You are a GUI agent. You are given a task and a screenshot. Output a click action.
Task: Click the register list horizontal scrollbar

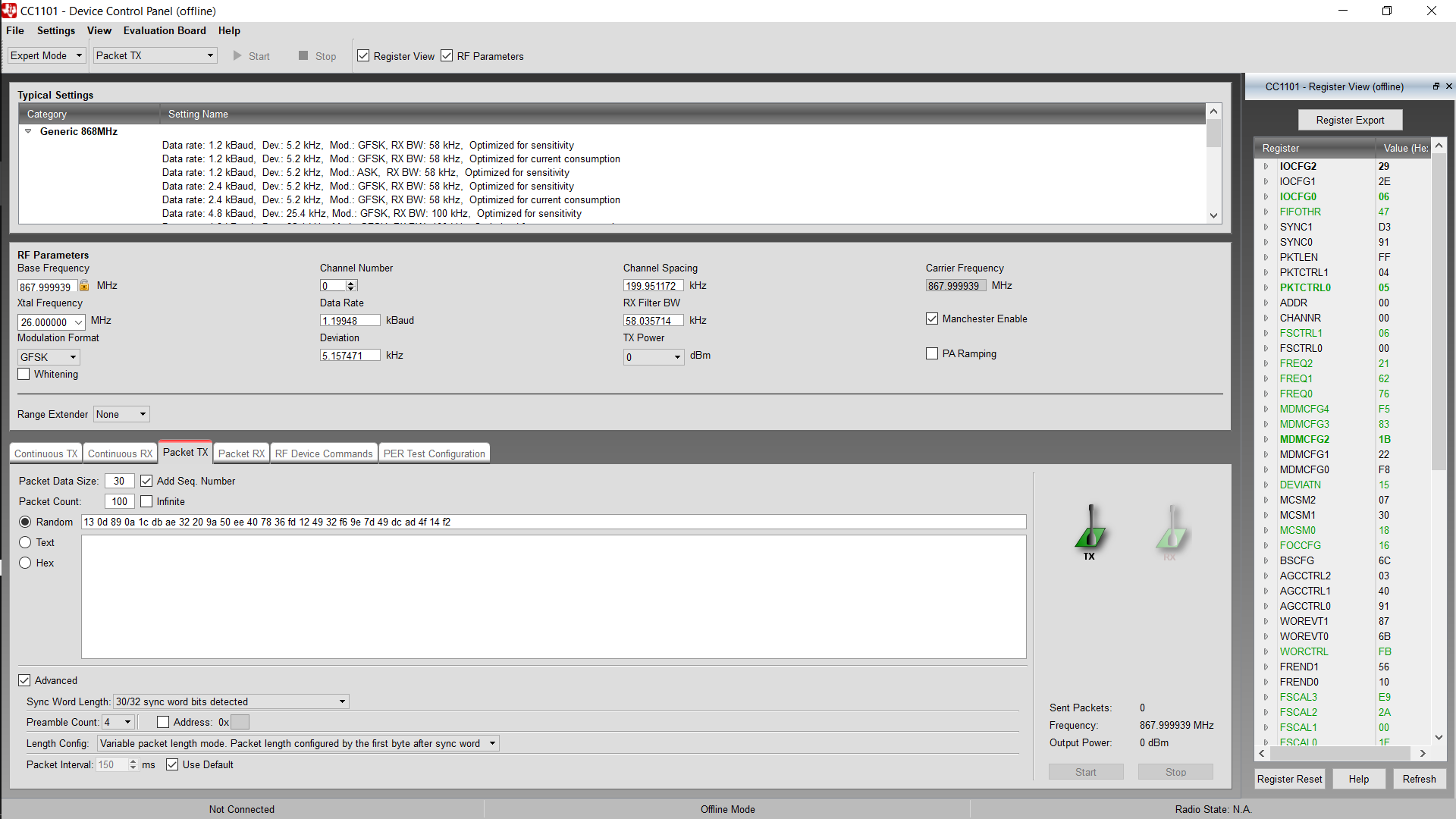[1341, 753]
